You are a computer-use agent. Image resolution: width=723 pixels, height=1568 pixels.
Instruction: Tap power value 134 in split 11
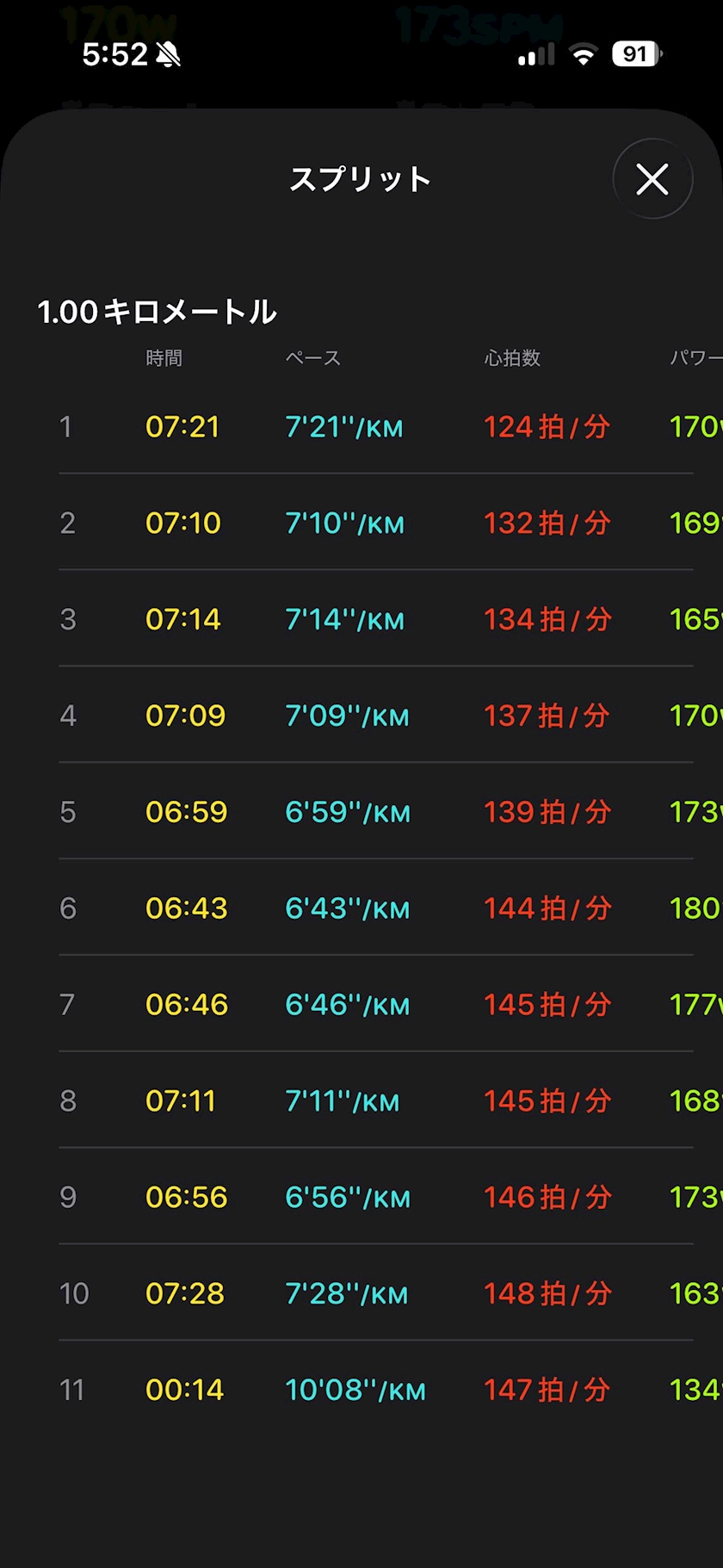[695, 1391]
